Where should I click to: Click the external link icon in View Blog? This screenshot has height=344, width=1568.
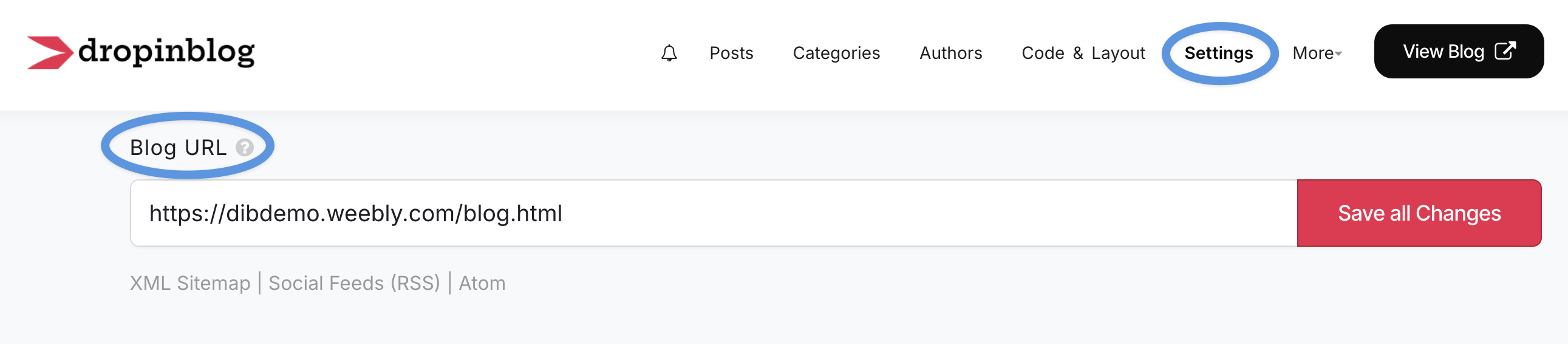(1505, 51)
